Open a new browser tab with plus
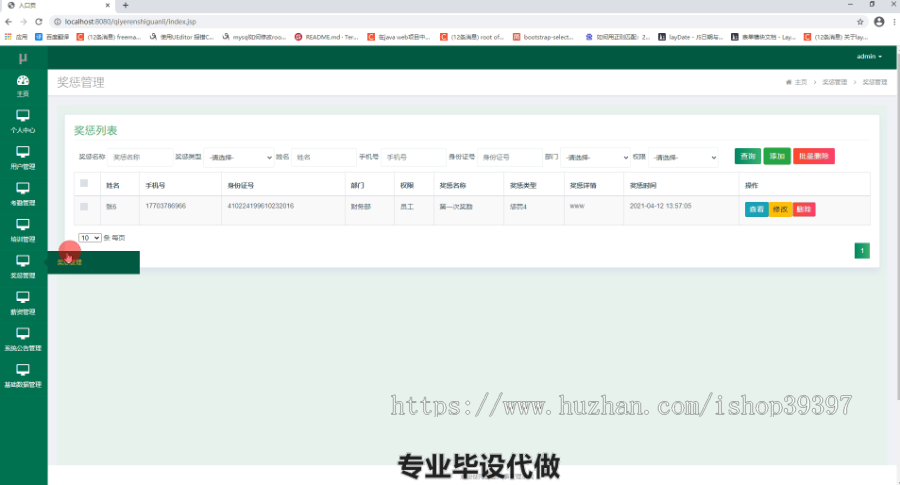 coord(125,5)
